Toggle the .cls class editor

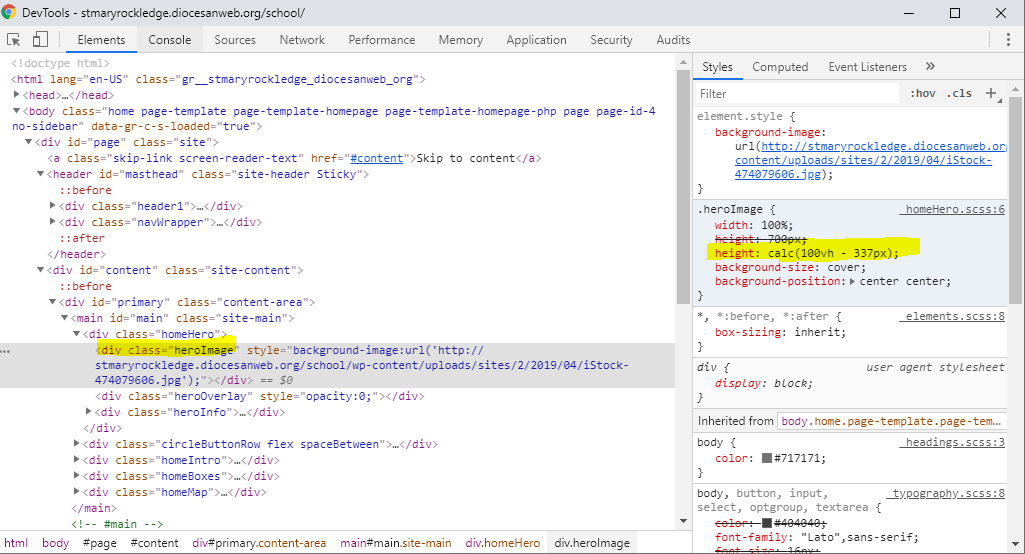(959, 94)
